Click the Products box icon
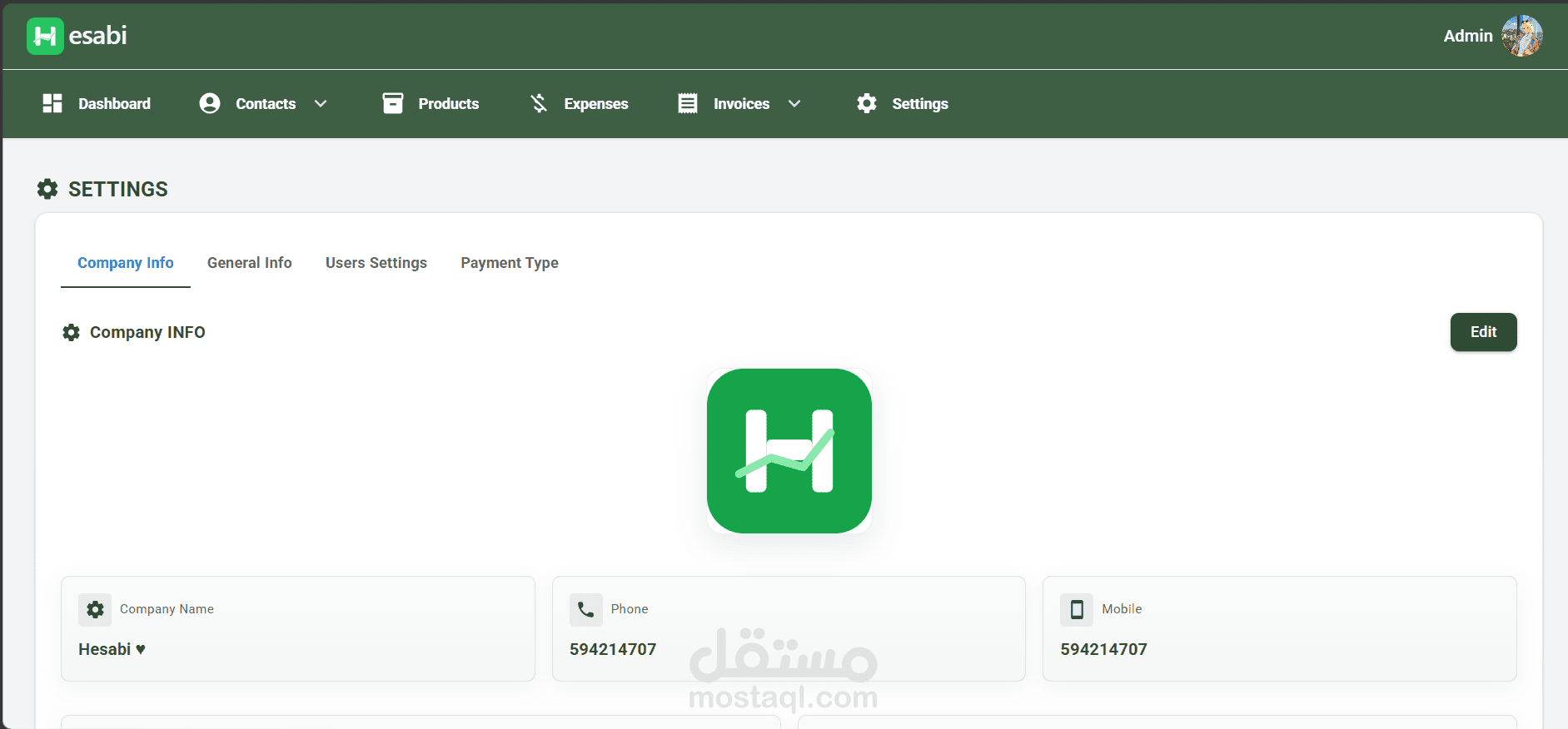1568x729 pixels. (393, 103)
